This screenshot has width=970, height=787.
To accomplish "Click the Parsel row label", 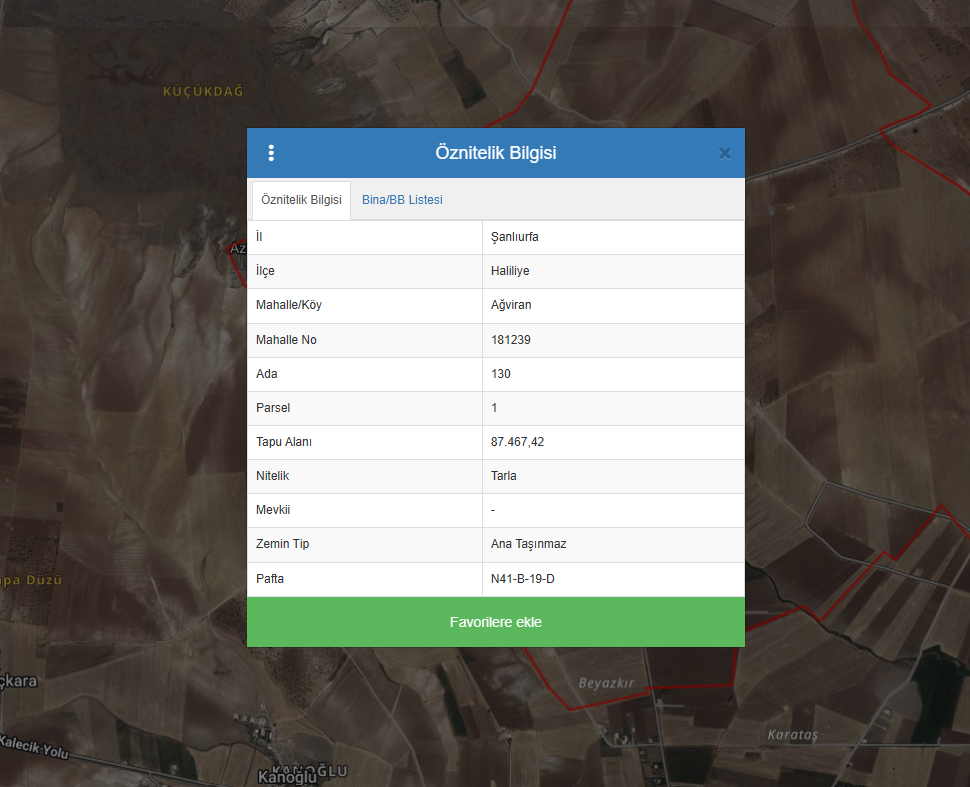I will [x=273, y=408].
